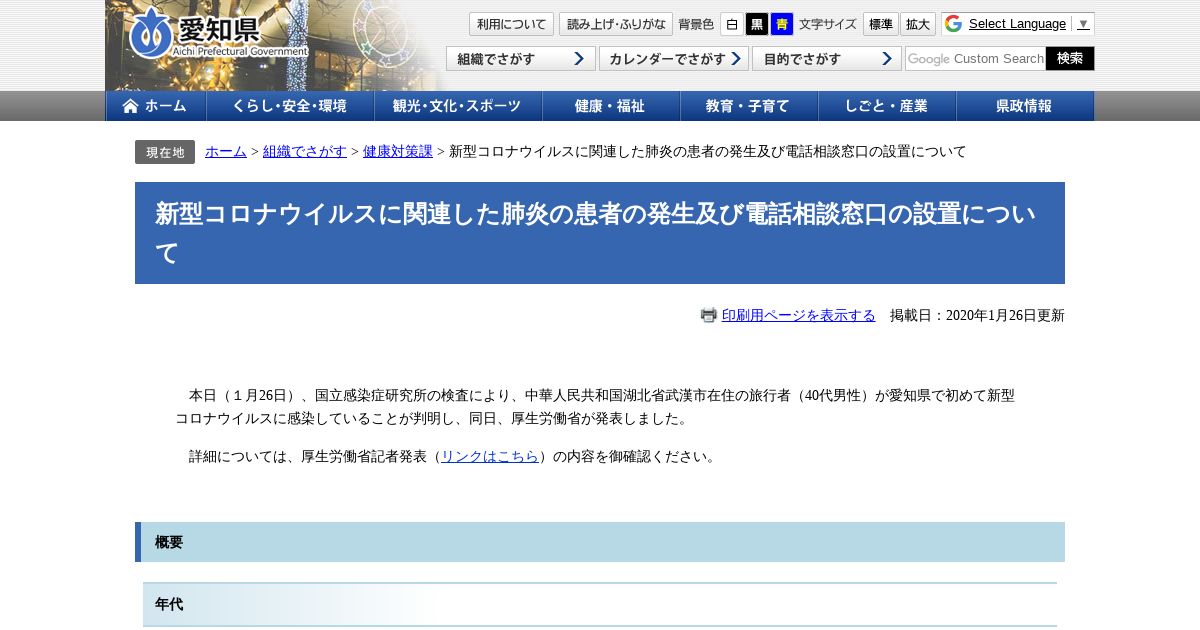This screenshot has height=630, width=1200.
Task: Click the 現在地 label
Action: 165,152
